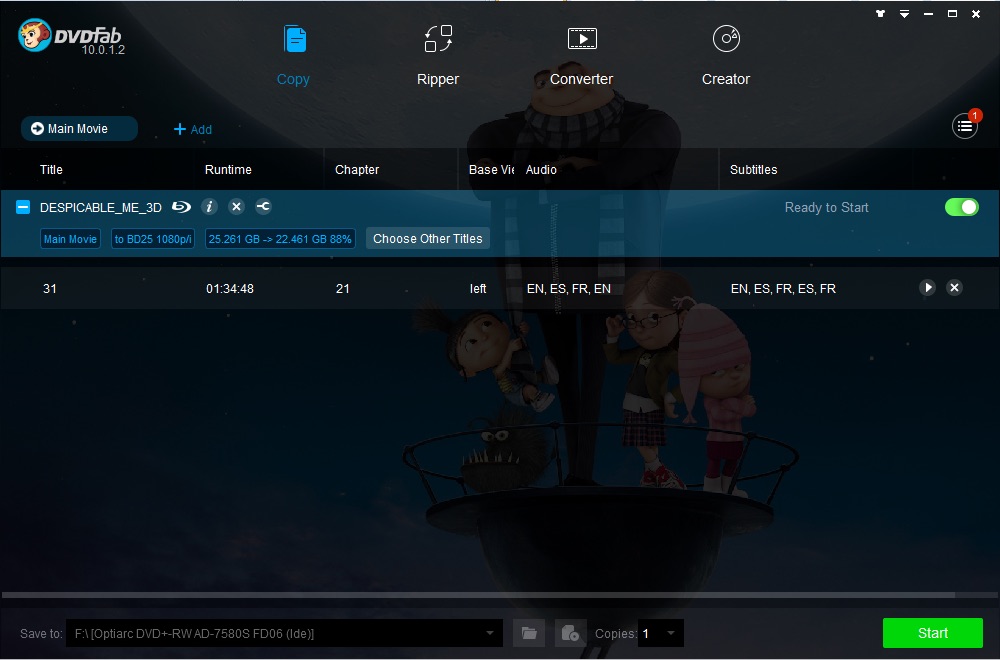Screen dimensions: 1000x660
Task: Click the chapter count 21
Action: [342, 289]
